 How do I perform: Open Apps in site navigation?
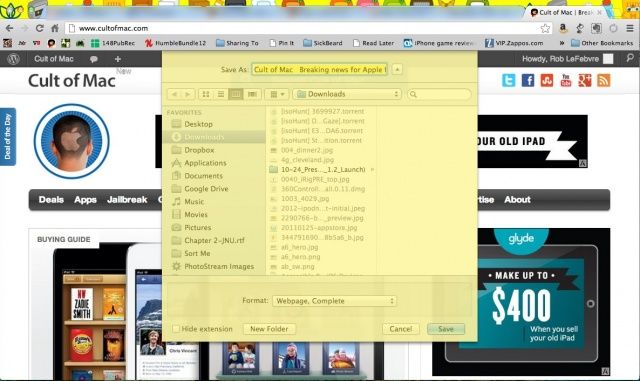tap(85, 200)
